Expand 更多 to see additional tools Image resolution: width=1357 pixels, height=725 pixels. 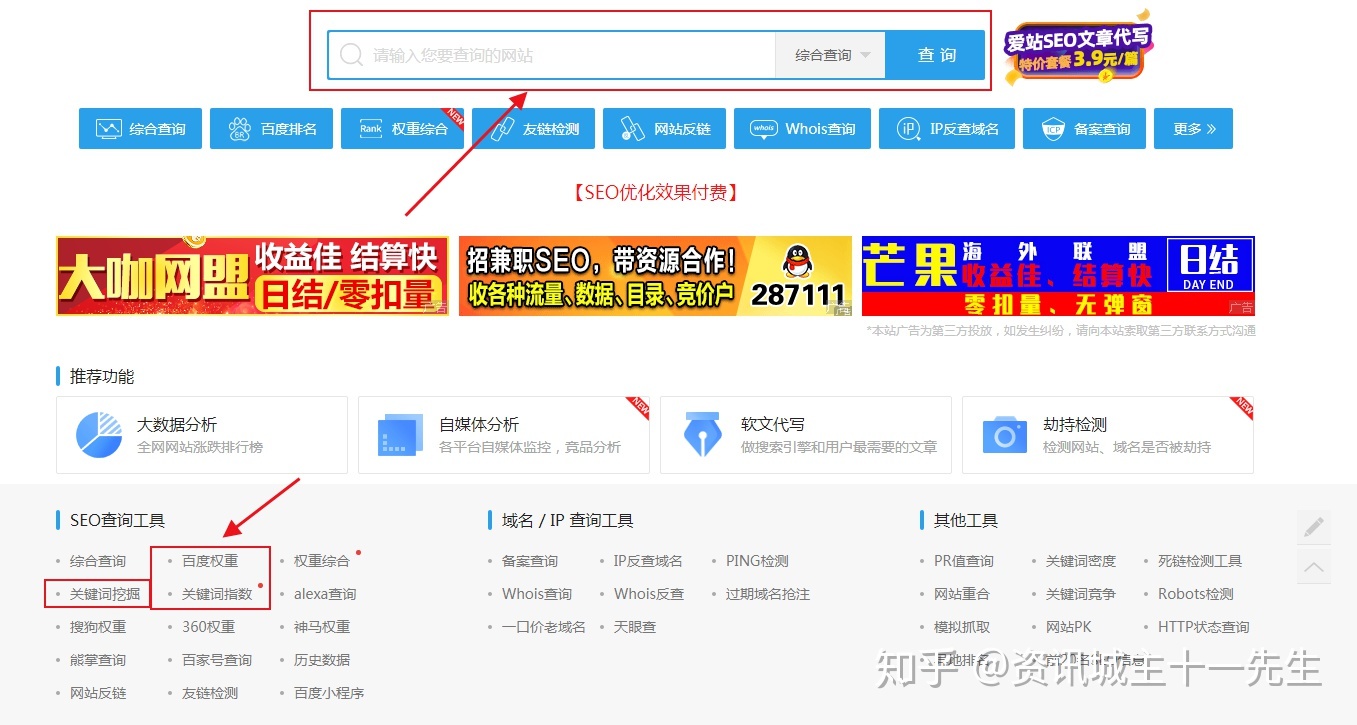click(x=1192, y=128)
